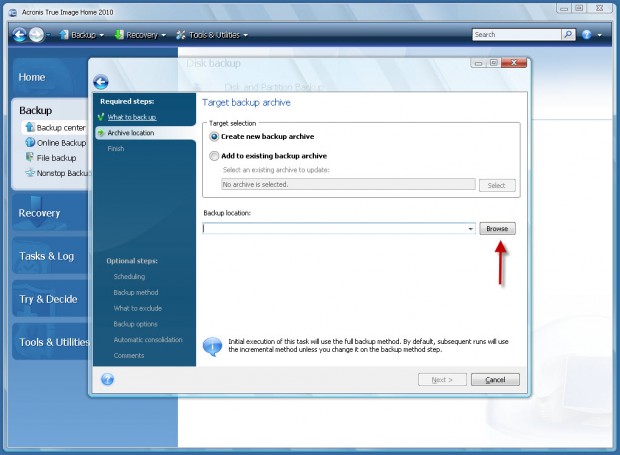Click the green checkmark beside What to back up
Viewport: 620px width, 455px height.
(101, 117)
